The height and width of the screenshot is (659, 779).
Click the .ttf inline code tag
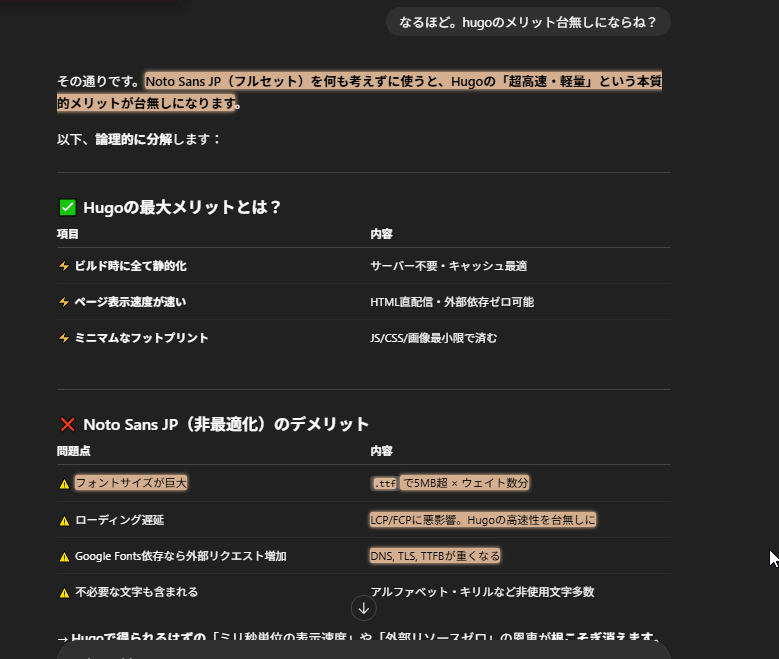pos(384,484)
